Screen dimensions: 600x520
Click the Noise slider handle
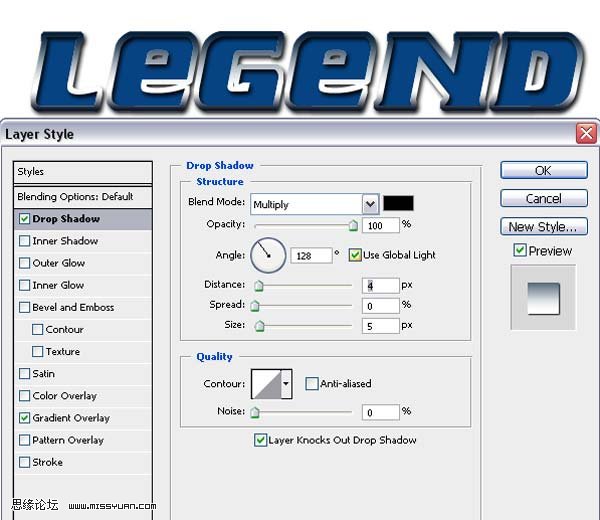[255, 412]
